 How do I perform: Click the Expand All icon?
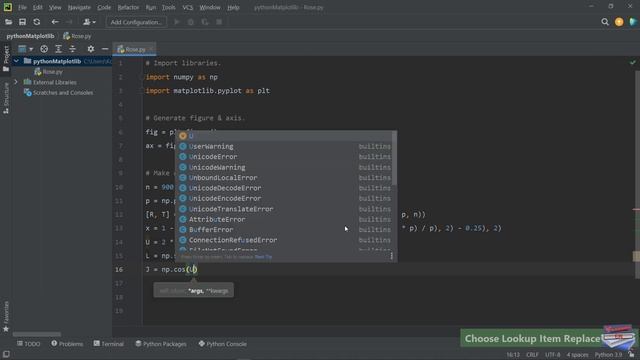pyautogui.click(x=58, y=49)
